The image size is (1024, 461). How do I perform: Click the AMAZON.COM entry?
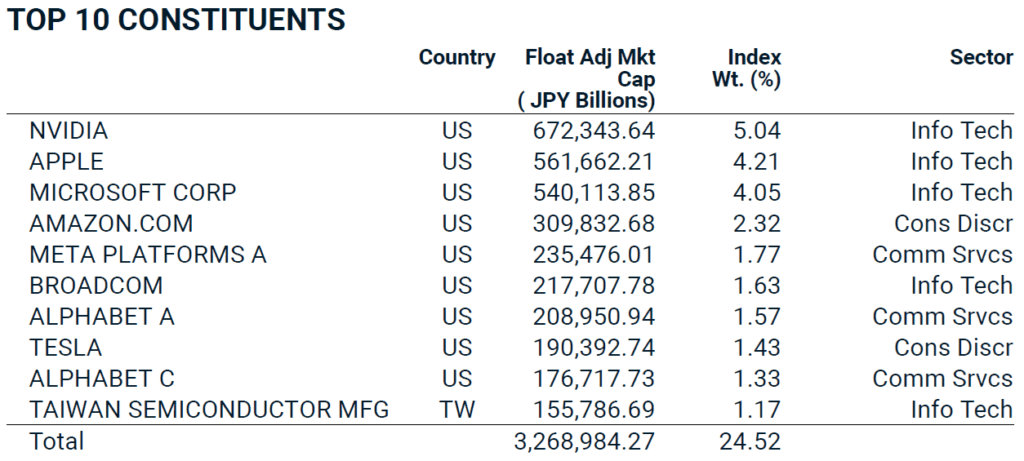(111, 224)
